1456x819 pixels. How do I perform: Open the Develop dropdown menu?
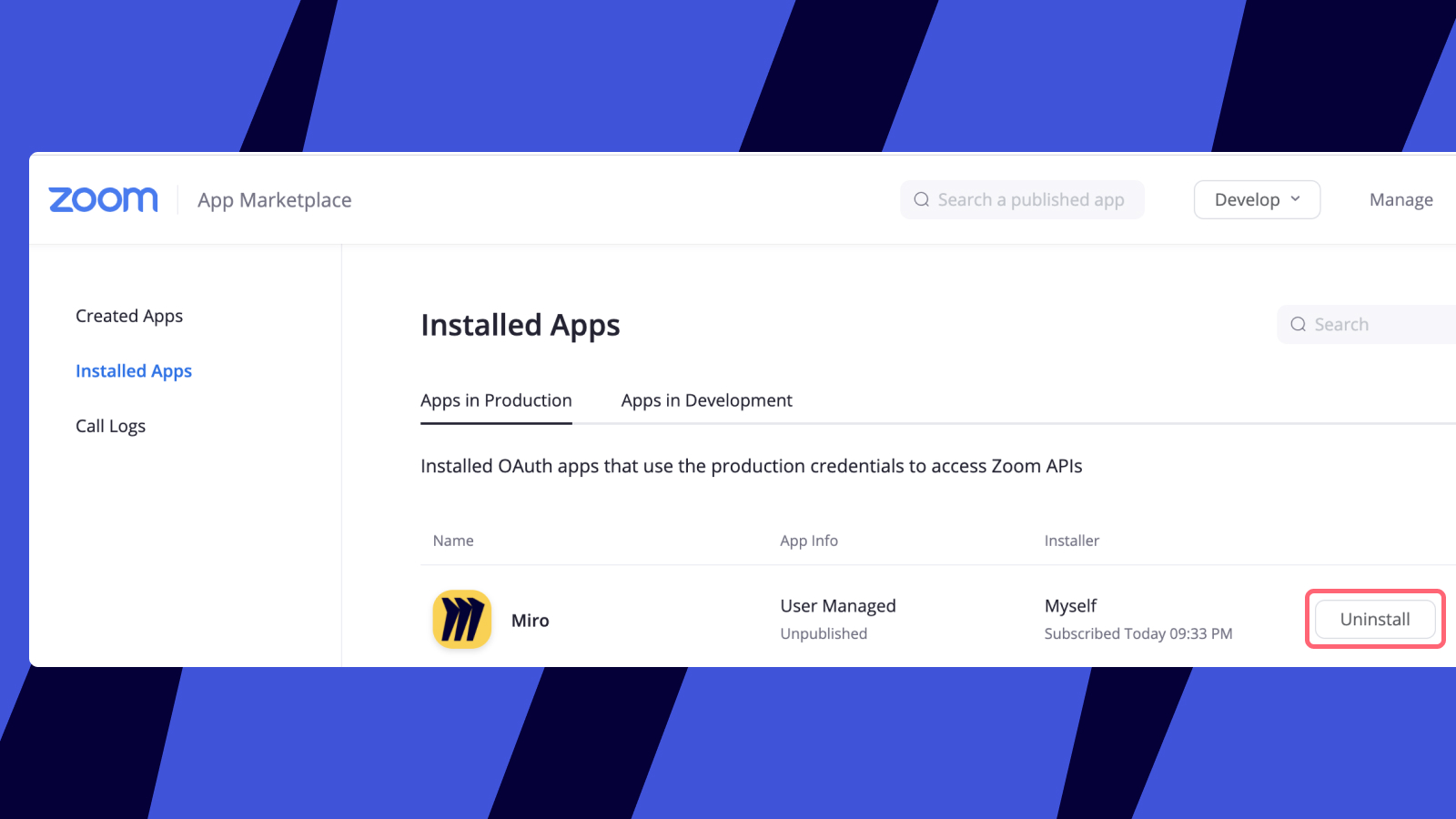(1256, 199)
